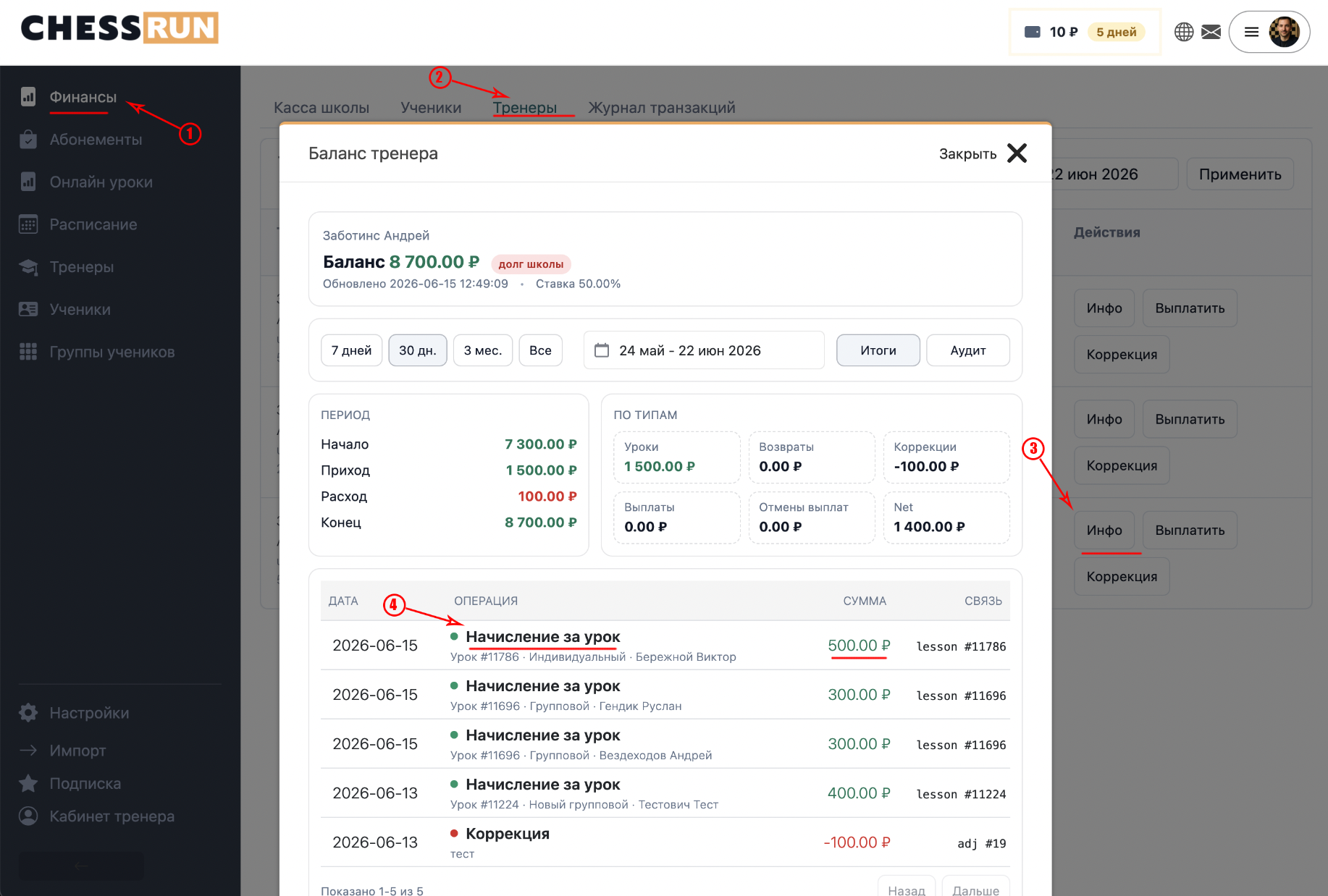Image resolution: width=1328 pixels, height=896 pixels.
Task: Click the Дальше pagination button
Action: point(975,889)
